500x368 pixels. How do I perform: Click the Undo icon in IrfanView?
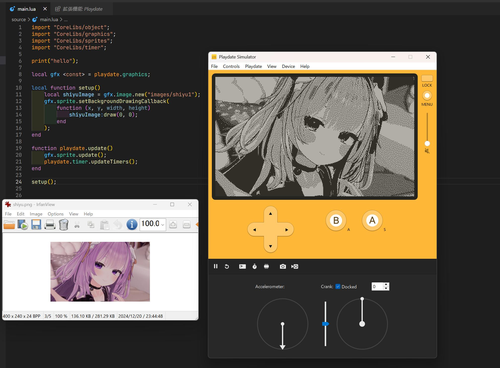click(x=118, y=225)
